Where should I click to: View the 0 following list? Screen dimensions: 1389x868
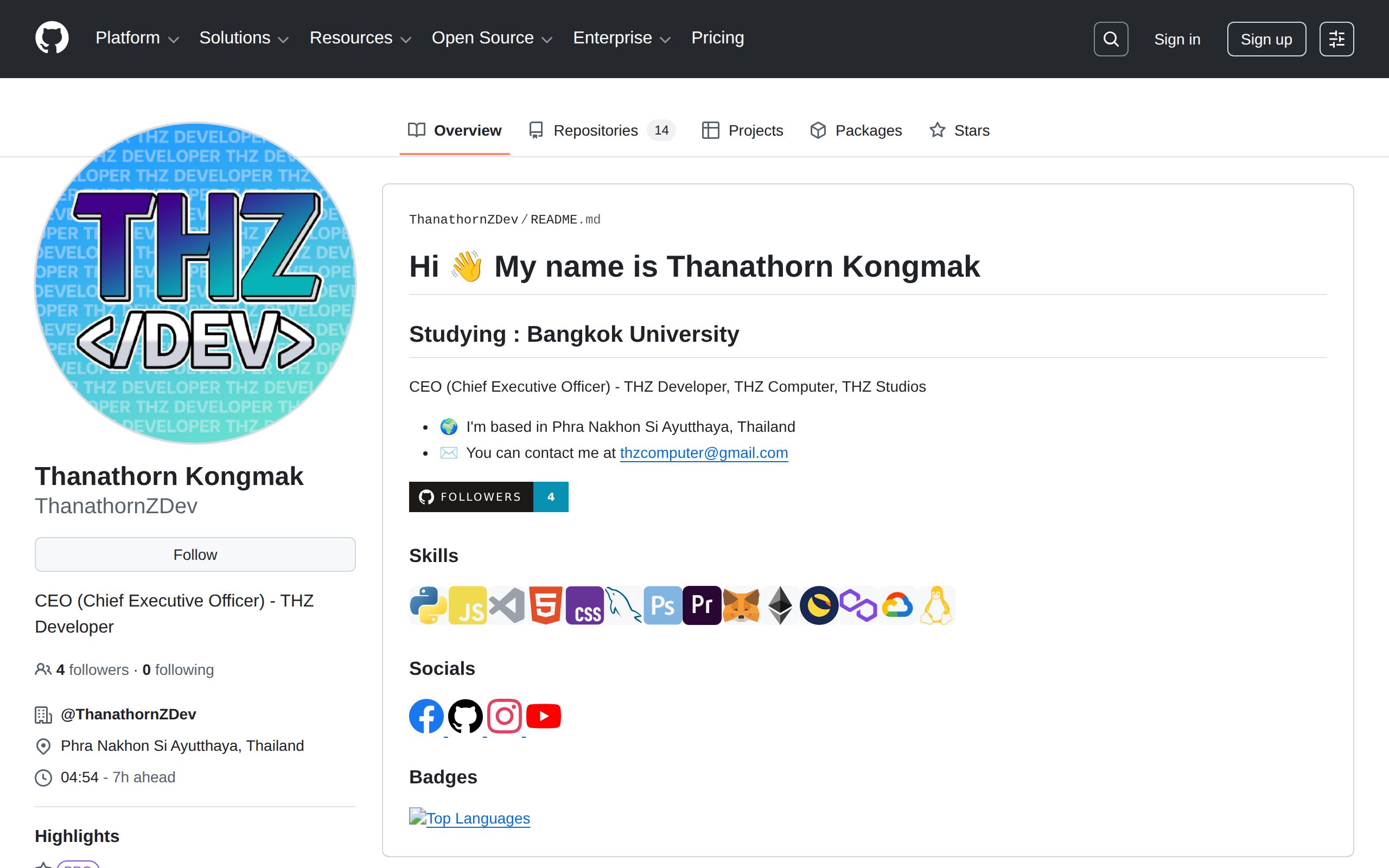(x=178, y=670)
